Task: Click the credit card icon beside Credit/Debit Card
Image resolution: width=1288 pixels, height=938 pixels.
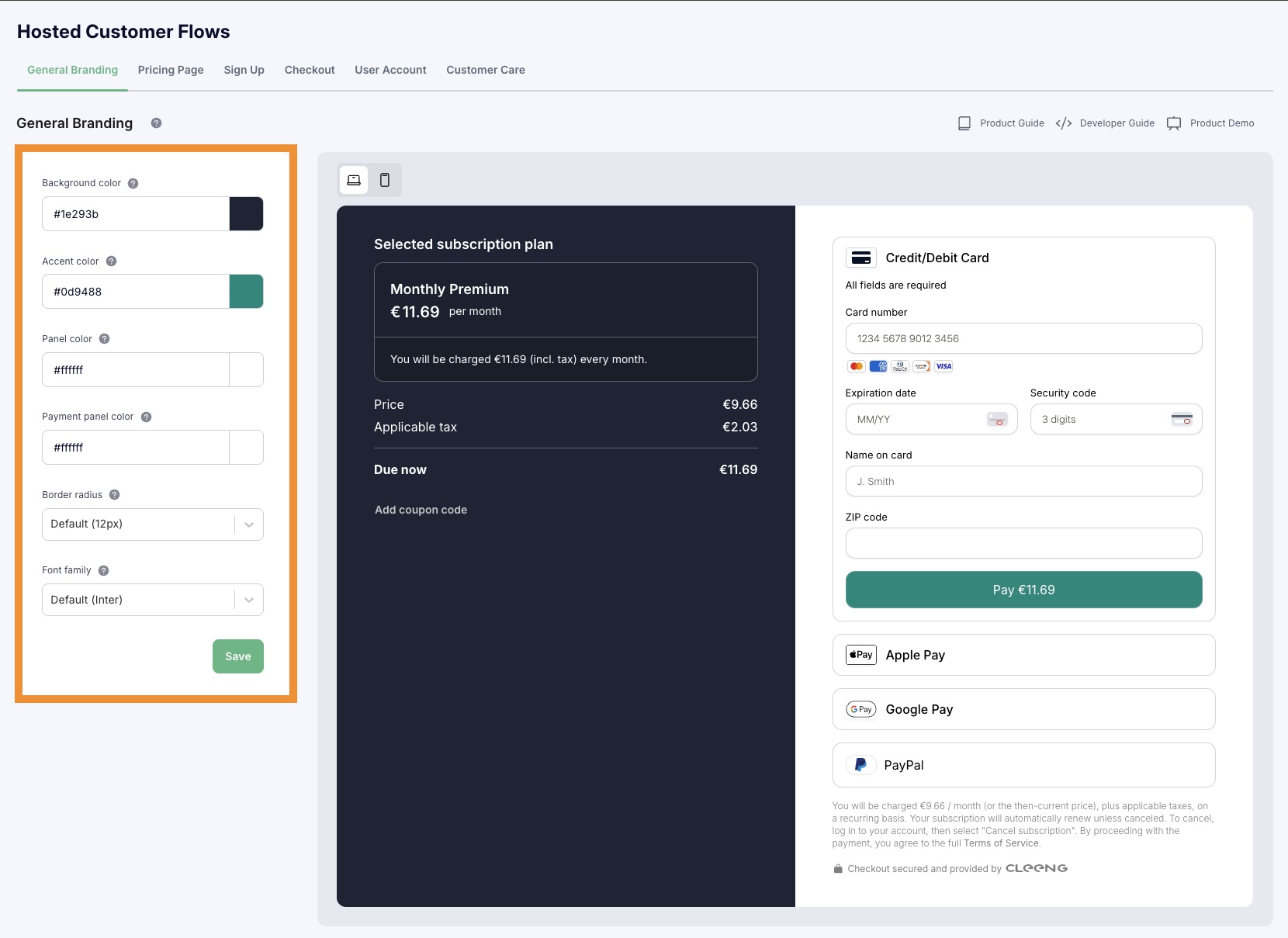Action: pyautogui.click(x=861, y=258)
